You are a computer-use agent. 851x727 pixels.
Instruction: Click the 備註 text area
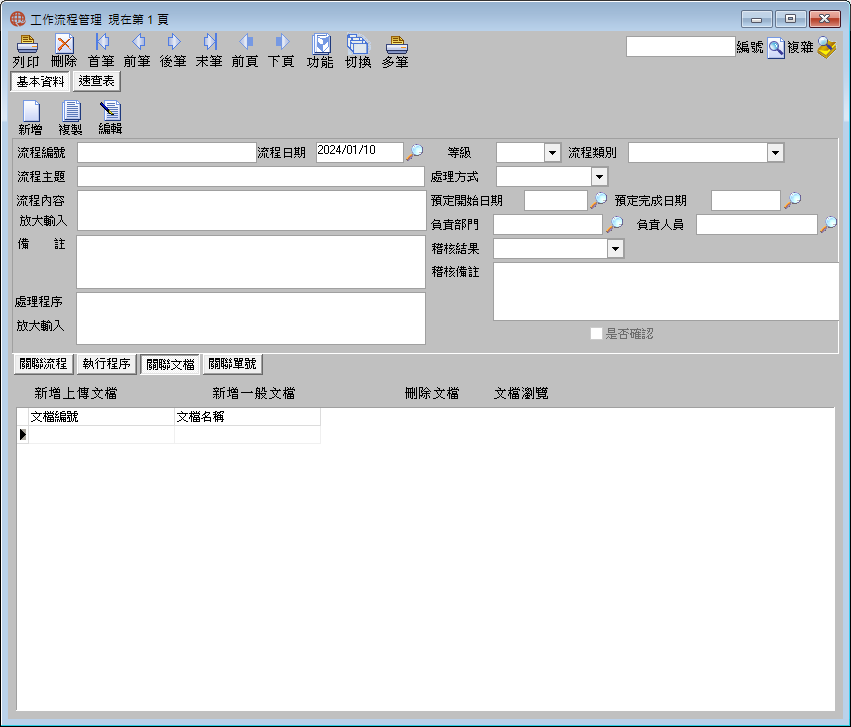point(251,262)
